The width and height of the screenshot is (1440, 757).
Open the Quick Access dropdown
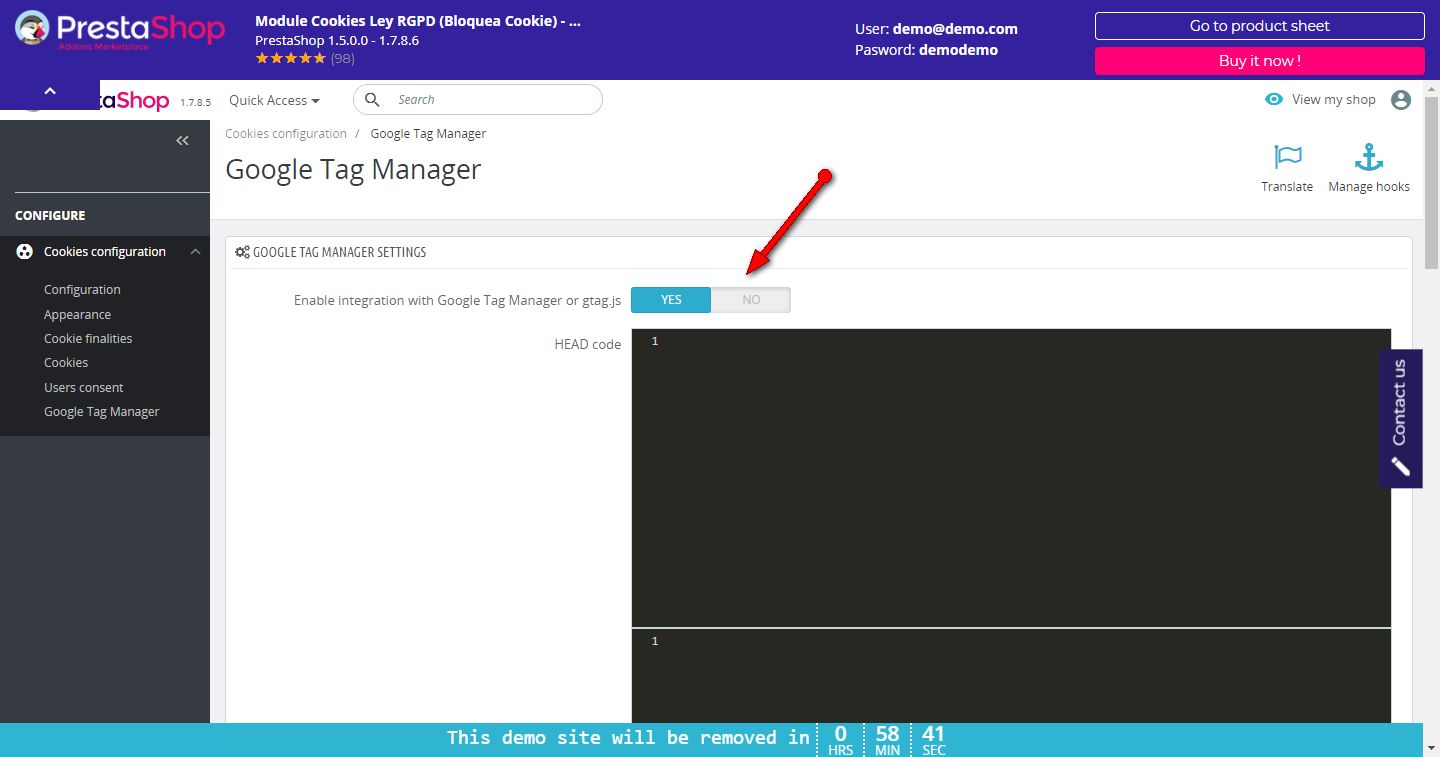(274, 100)
